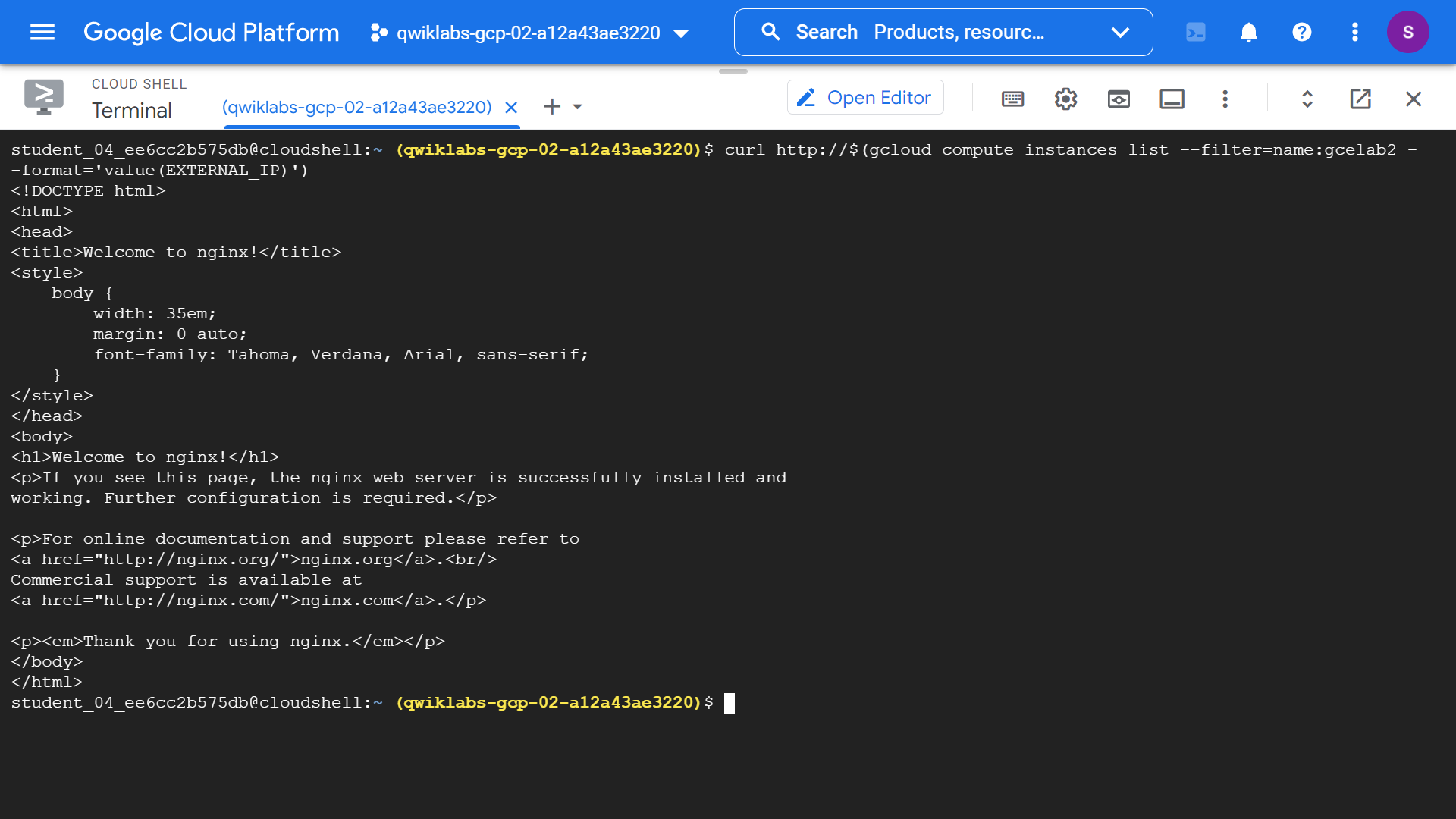The height and width of the screenshot is (819, 1456).
Task: Open the hamburger navigation menu
Action: pyautogui.click(x=42, y=32)
